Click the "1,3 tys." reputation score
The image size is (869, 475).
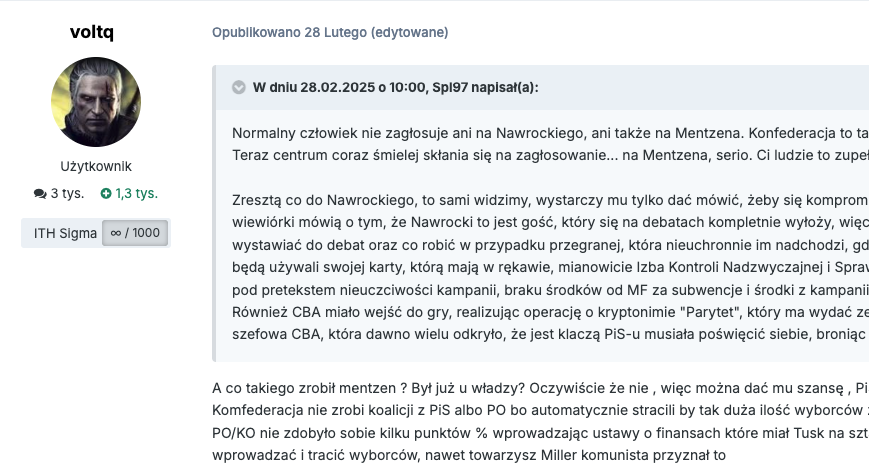(136, 194)
